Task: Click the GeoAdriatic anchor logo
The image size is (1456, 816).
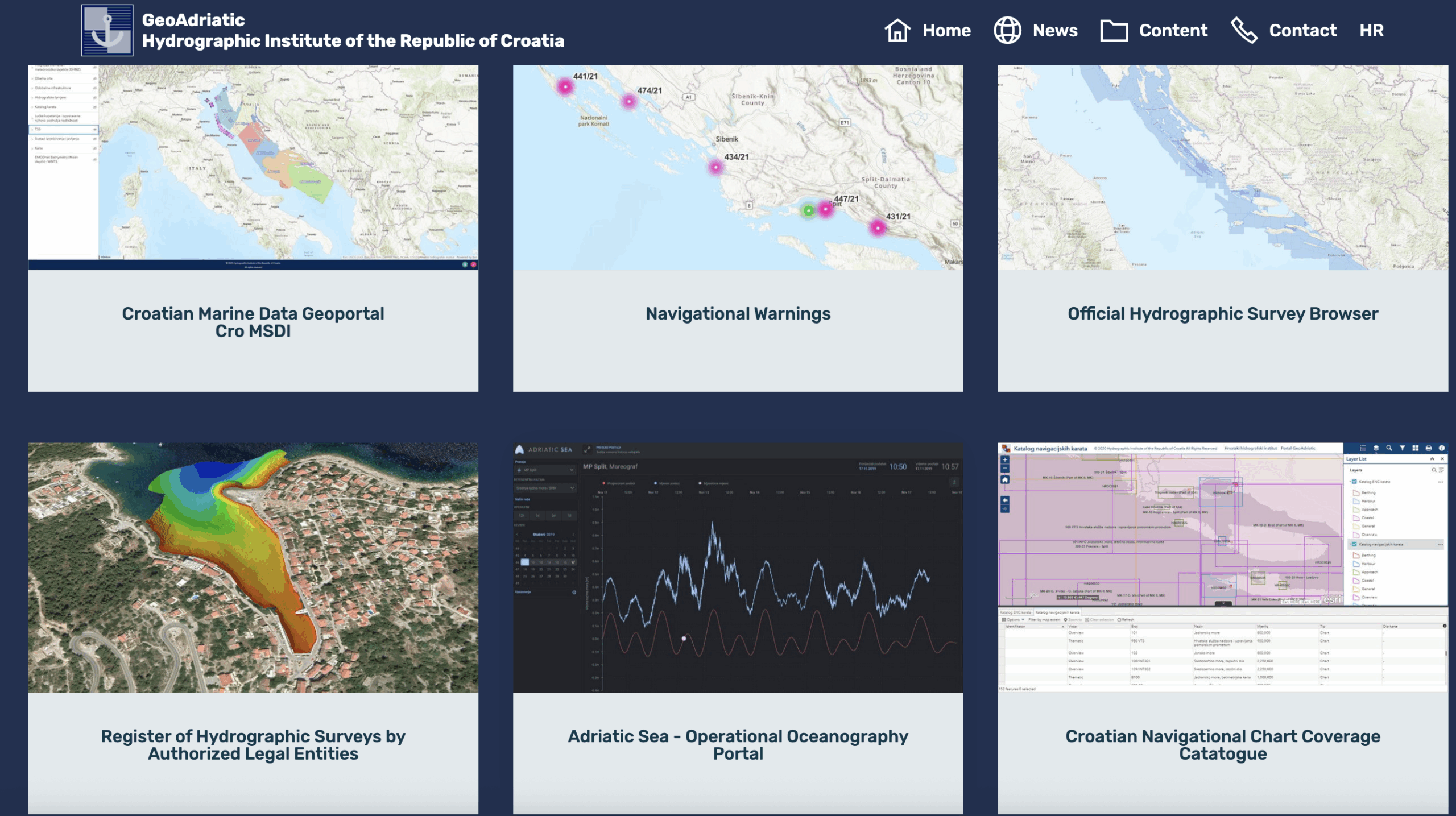Action: (107, 30)
